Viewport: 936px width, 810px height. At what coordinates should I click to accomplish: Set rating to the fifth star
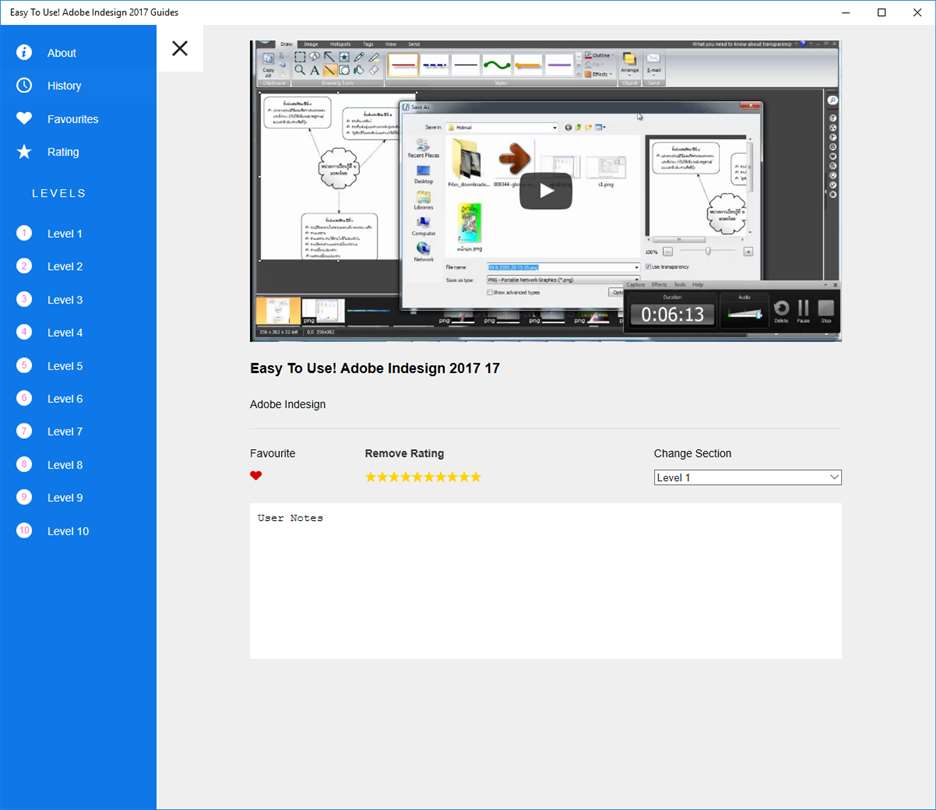417,477
